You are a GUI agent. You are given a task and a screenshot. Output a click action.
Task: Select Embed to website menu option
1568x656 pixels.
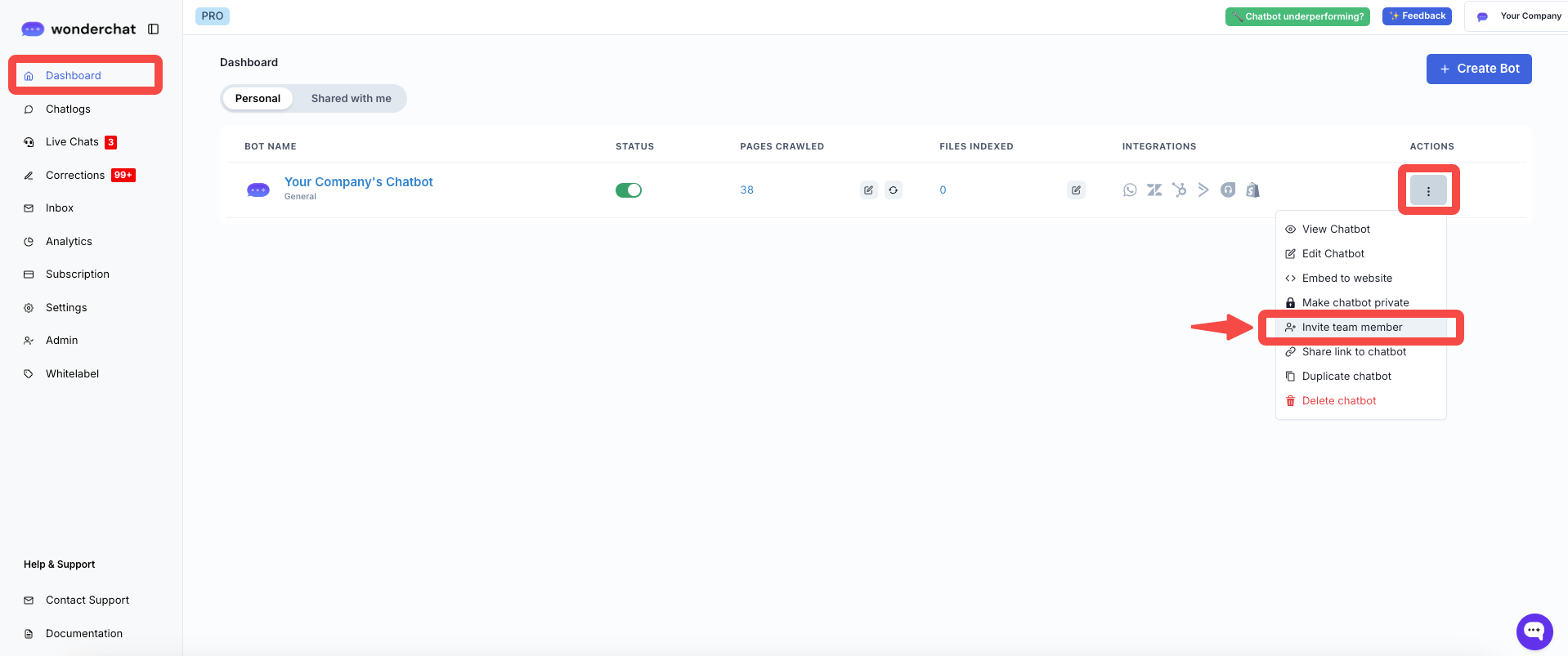(1346, 279)
